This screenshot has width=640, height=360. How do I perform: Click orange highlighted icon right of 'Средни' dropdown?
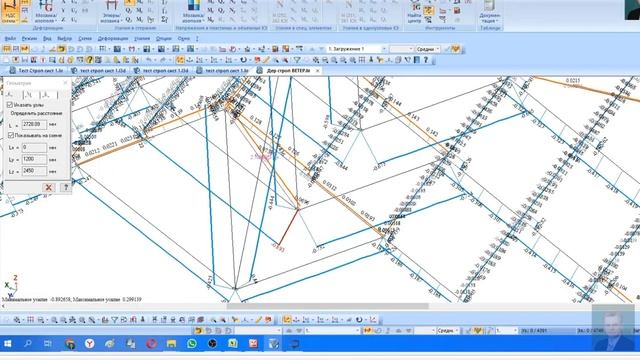coord(456,49)
